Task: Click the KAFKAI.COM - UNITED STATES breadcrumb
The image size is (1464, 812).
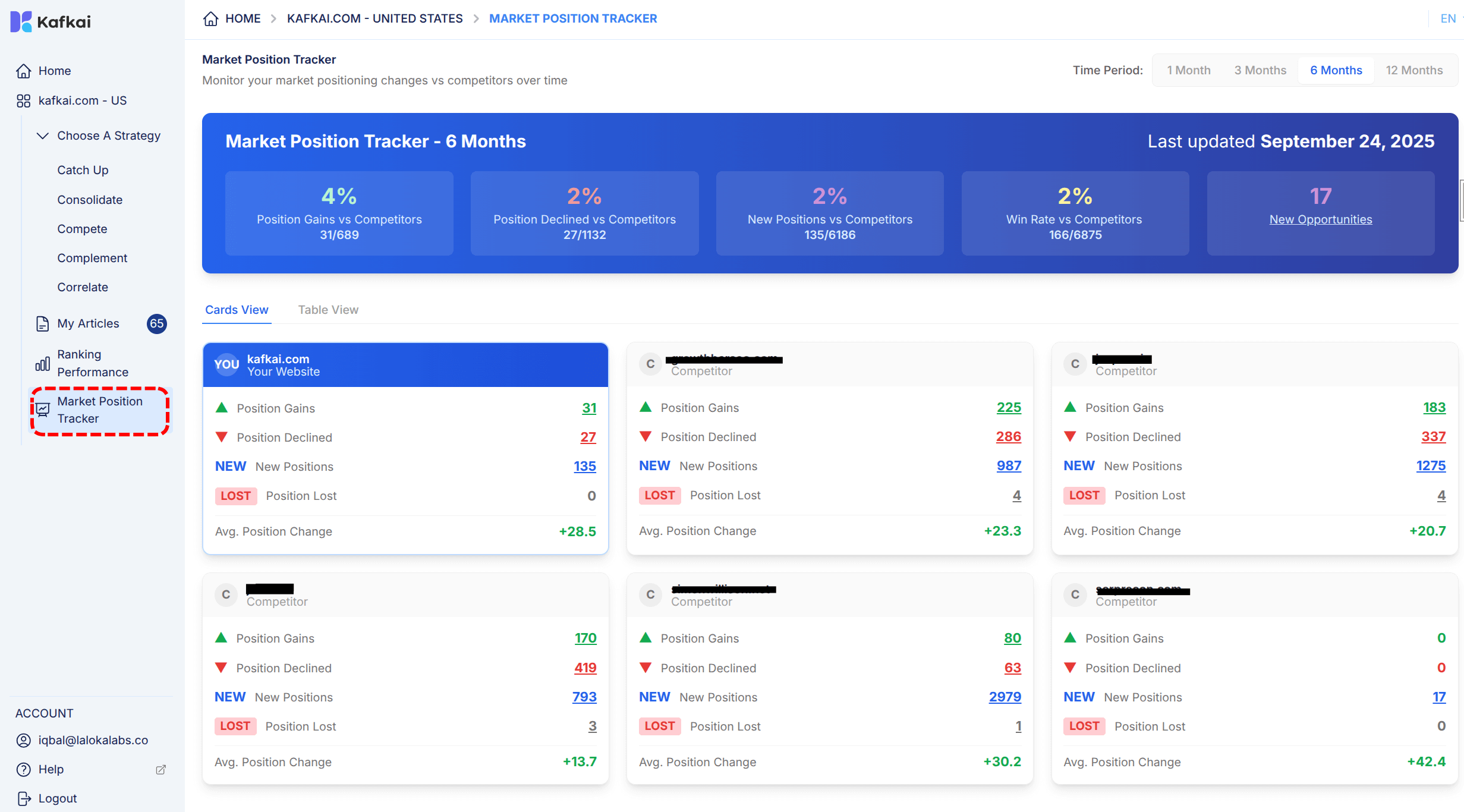Action: 374,18
